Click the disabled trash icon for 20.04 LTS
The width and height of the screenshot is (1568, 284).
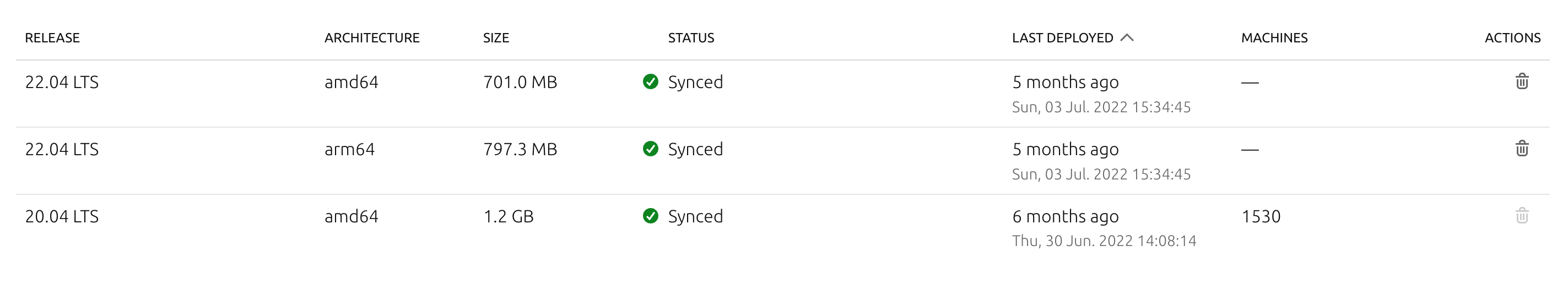click(1522, 215)
